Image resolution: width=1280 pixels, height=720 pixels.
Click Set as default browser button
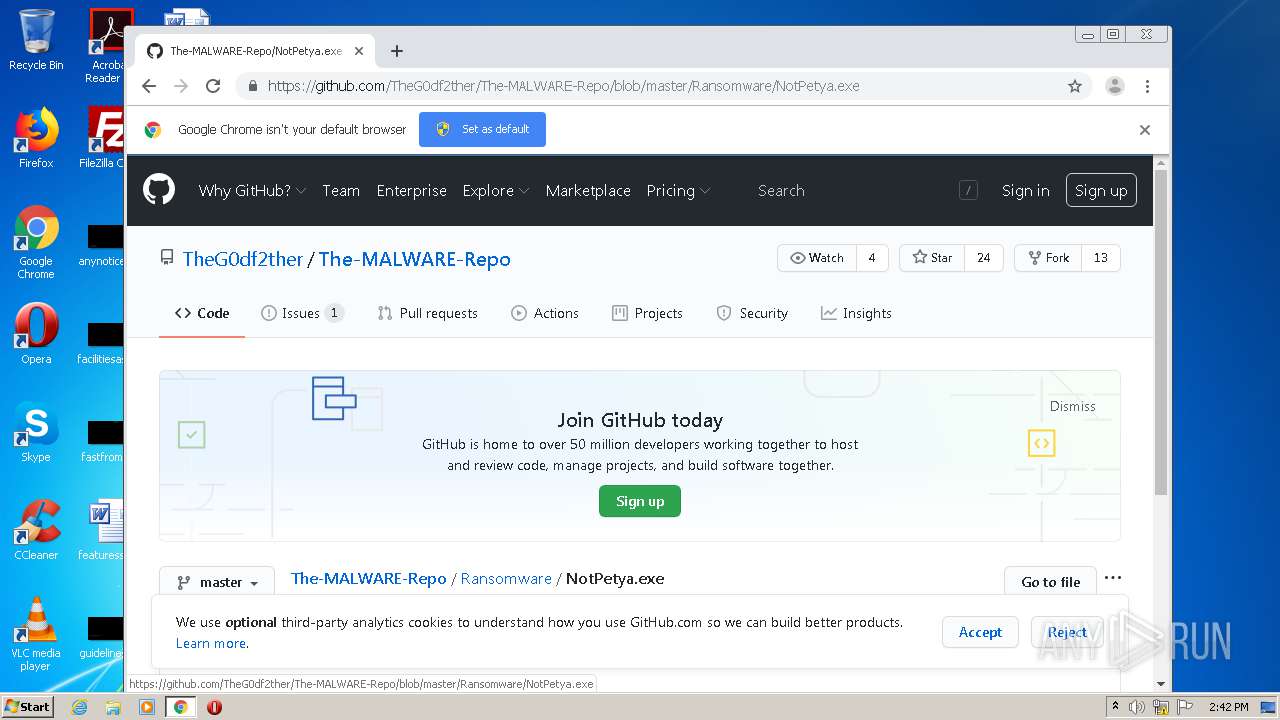click(x=482, y=129)
